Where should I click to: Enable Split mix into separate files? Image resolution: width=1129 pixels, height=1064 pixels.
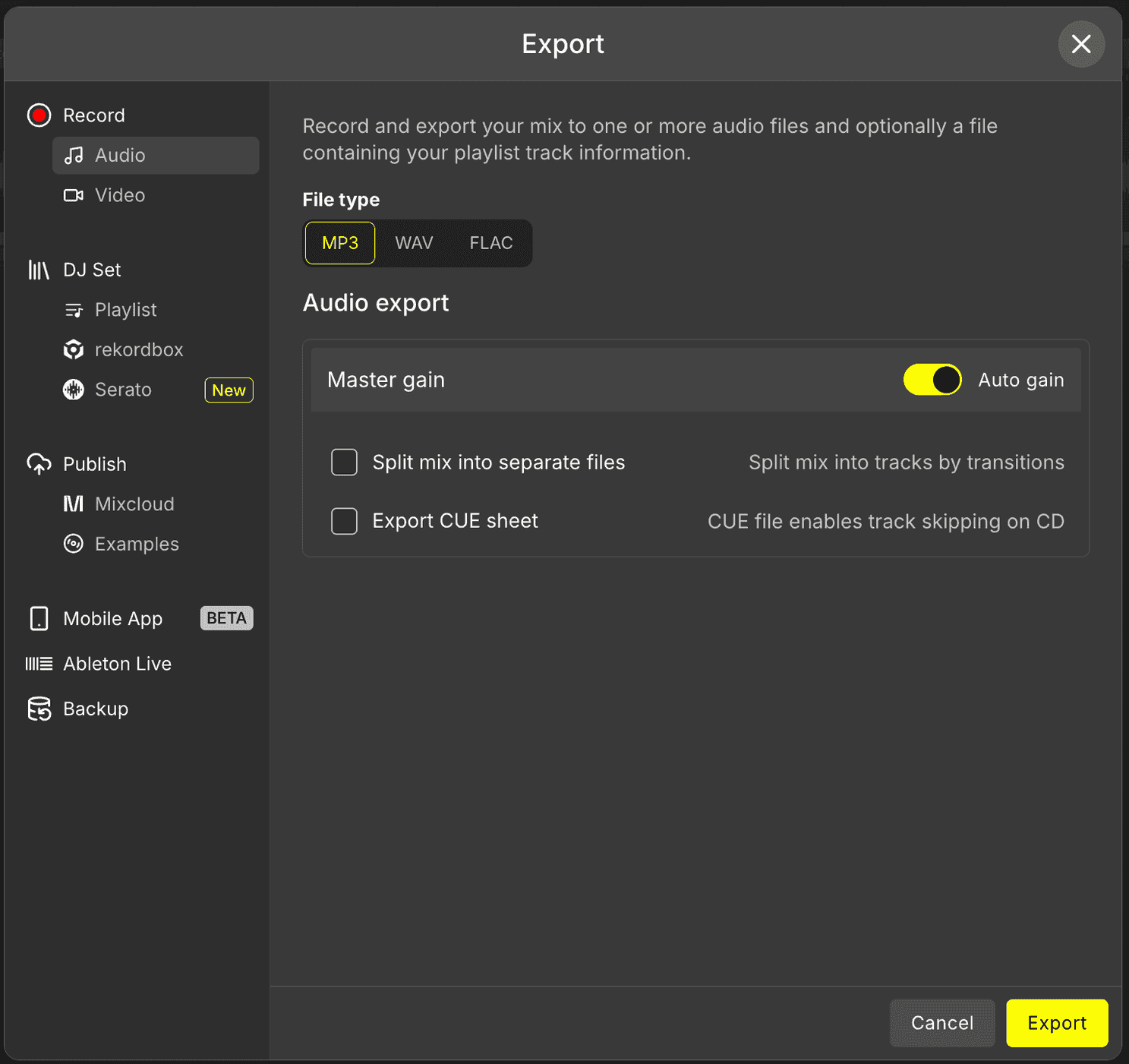pyautogui.click(x=344, y=462)
